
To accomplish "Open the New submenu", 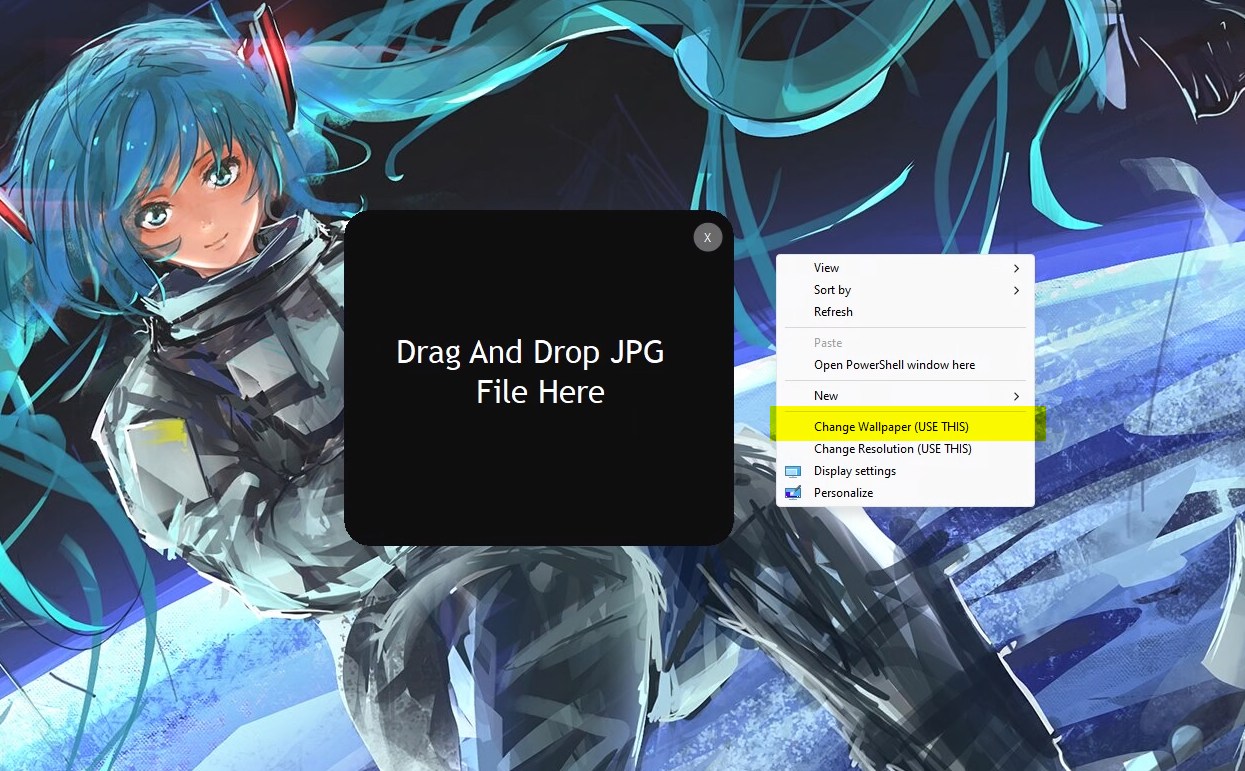I will point(905,396).
